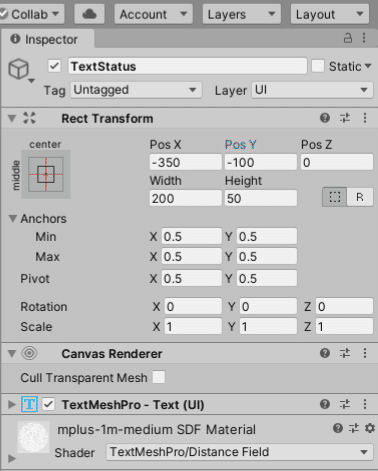Open Rect Transform help reference icon

(x=325, y=118)
